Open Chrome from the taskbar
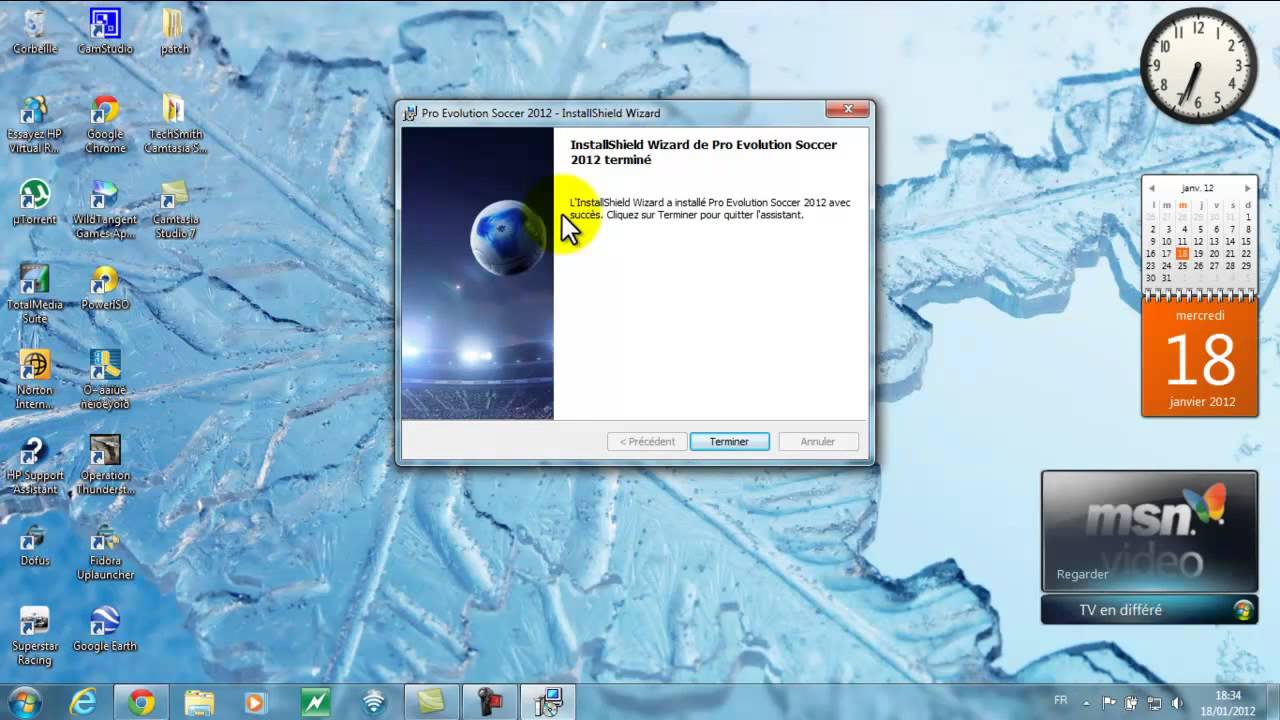The height and width of the screenshot is (720, 1280). tap(141, 702)
